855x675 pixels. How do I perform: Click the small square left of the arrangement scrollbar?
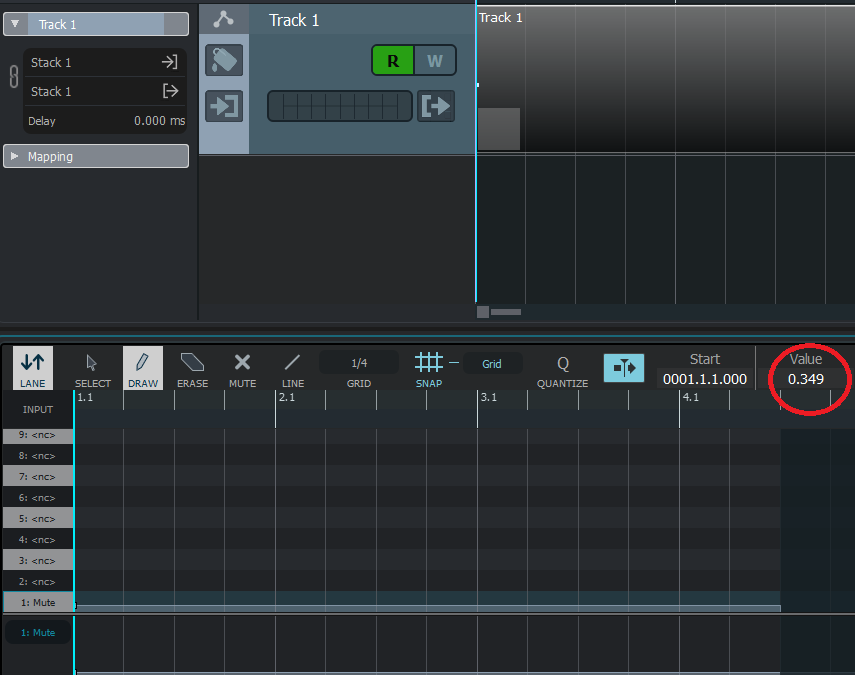(483, 312)
